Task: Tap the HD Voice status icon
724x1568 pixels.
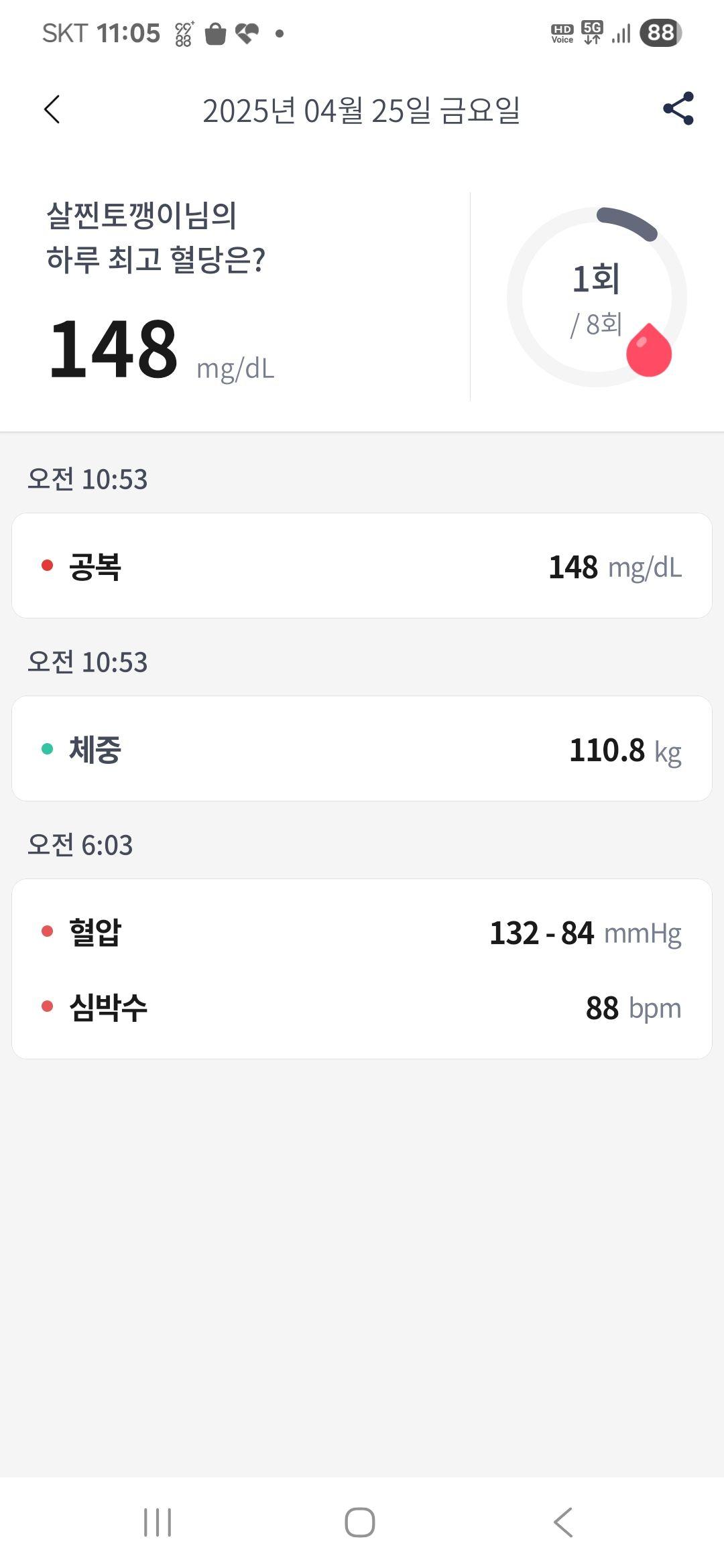Action: click(562, 34)
